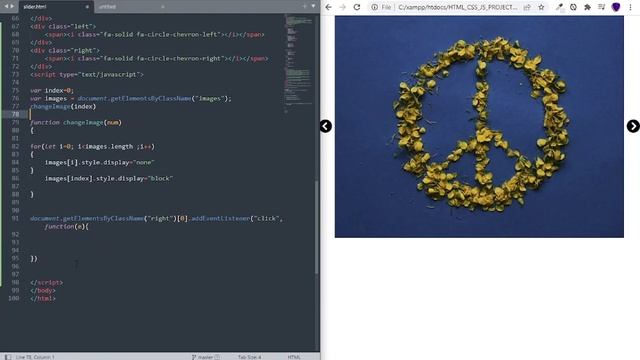The height and width of the screenshot is (360, 640).
Task: Click the fa-circle-chevron-right span line
Action: [x=157, y=58]
